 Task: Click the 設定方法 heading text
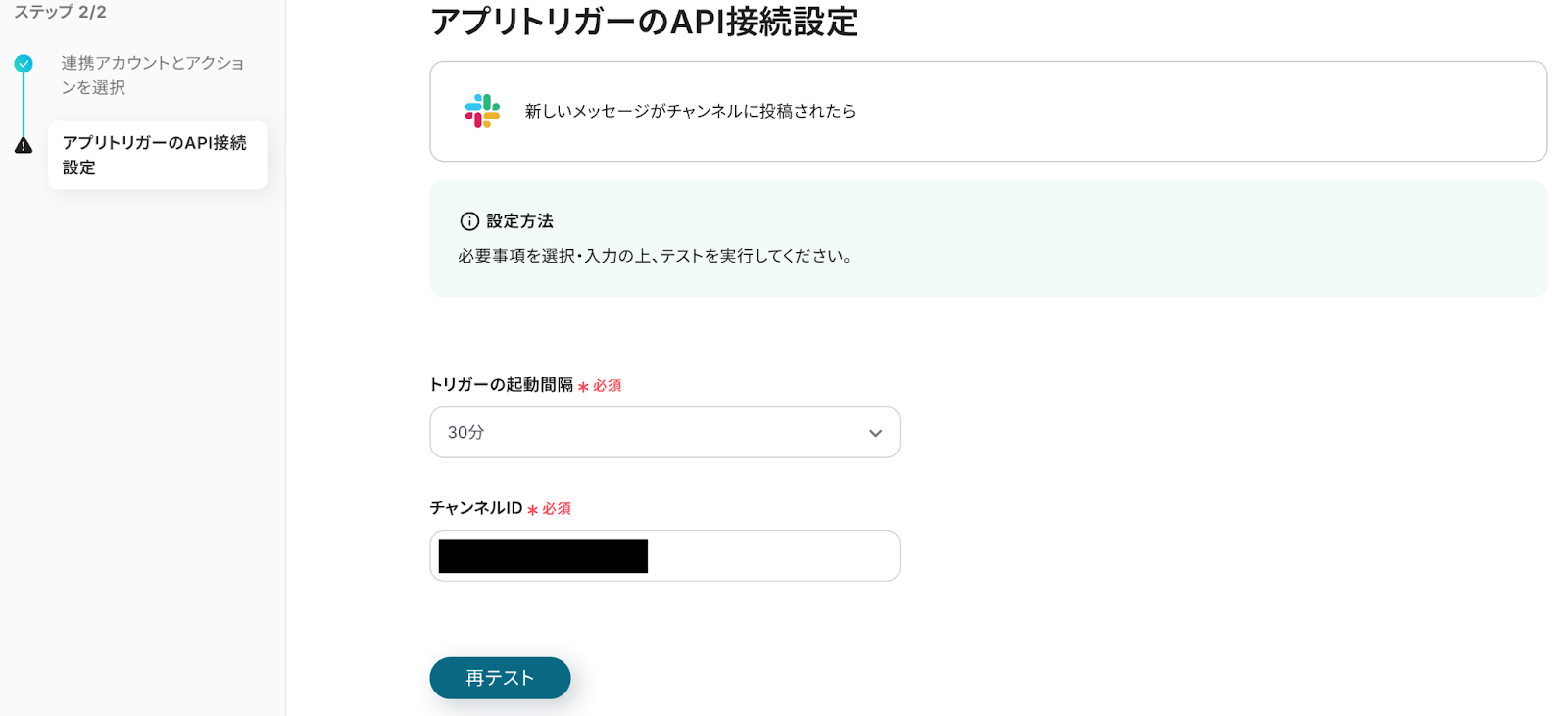click(x=519, y=221)
